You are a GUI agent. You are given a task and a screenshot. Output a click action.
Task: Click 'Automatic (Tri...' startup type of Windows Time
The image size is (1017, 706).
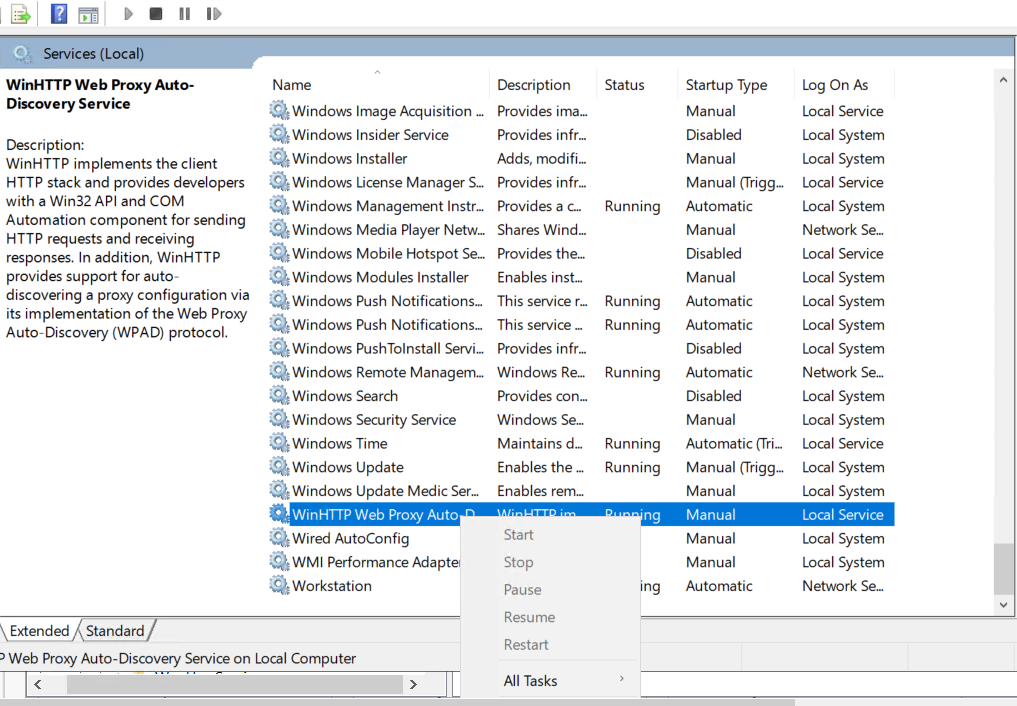click(x=734, y=443)
